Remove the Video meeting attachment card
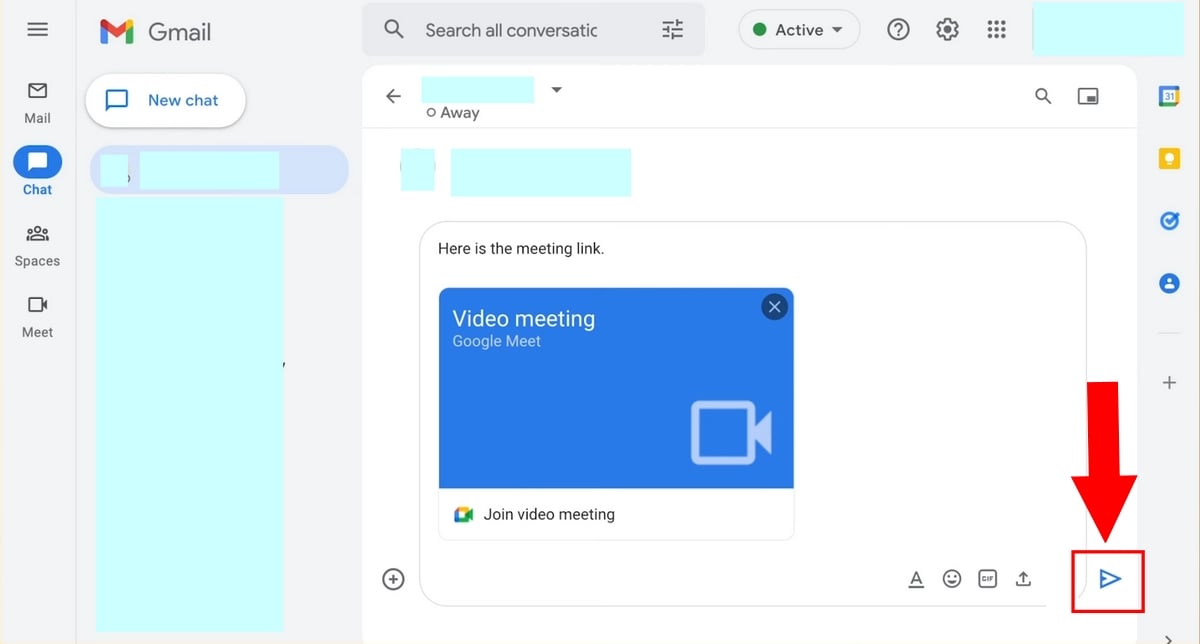 774,307
